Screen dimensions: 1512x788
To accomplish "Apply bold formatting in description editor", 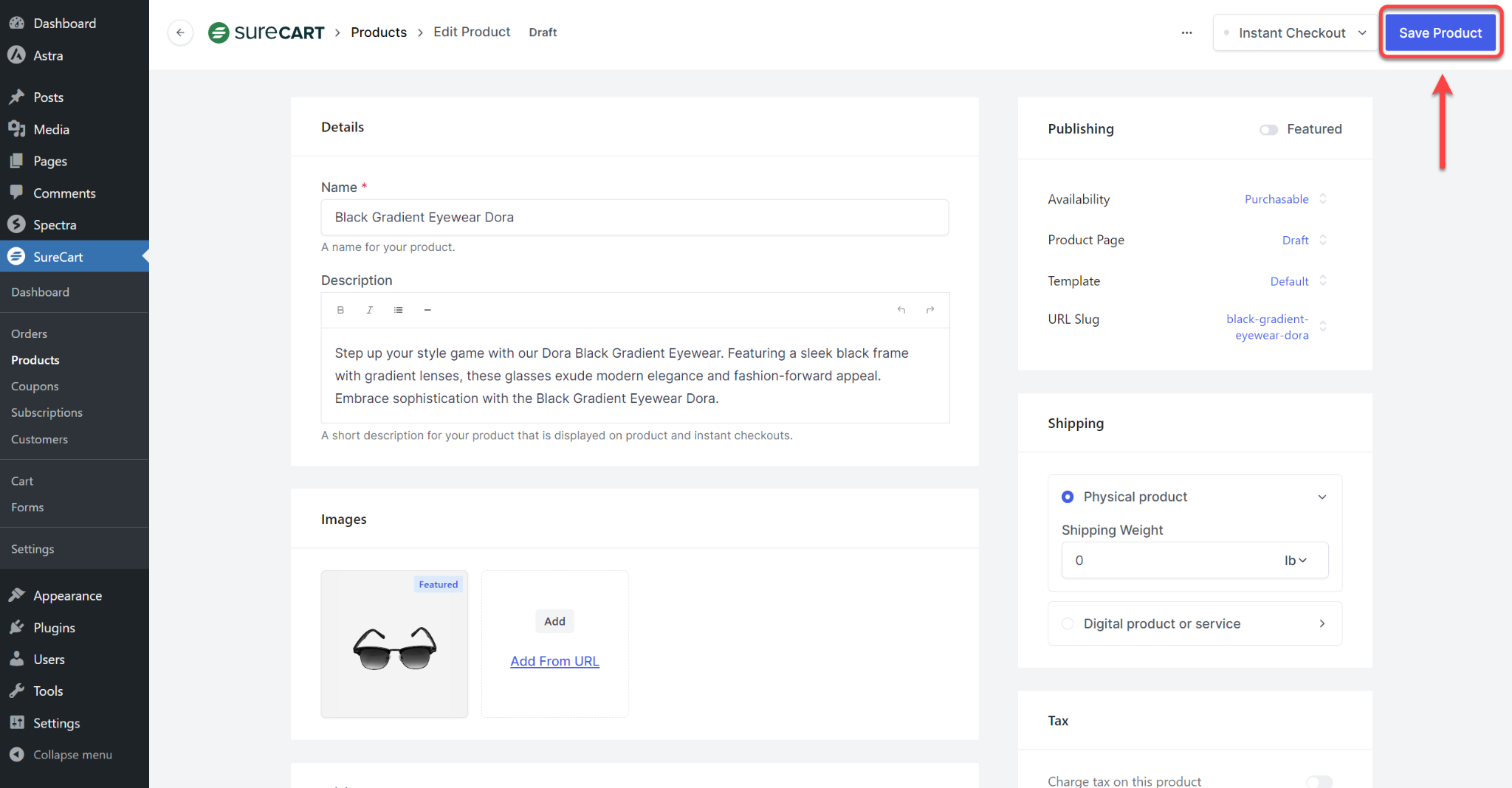I will click(340, 310).
